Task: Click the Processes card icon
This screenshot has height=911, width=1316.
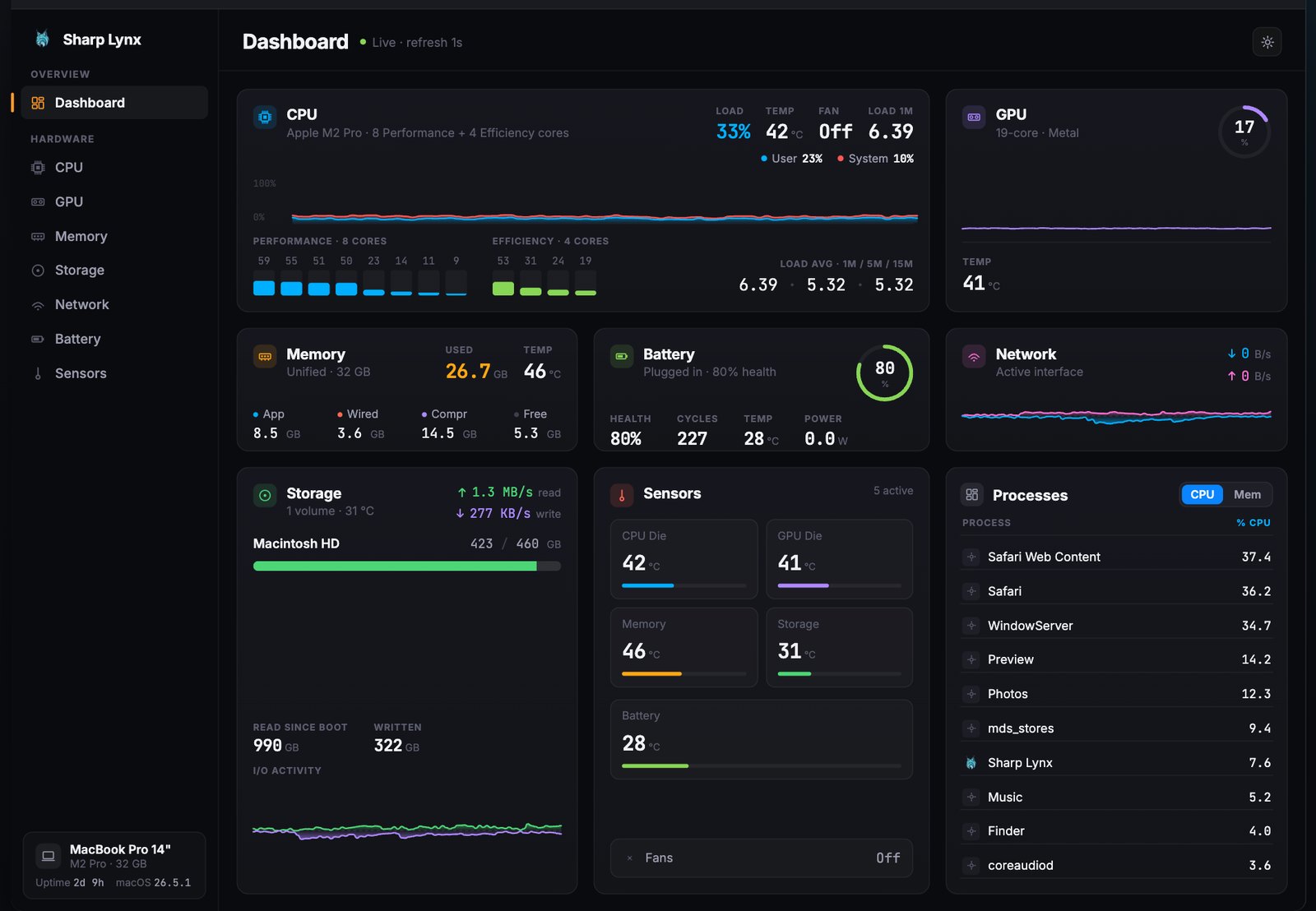Action: pos(971,495)
